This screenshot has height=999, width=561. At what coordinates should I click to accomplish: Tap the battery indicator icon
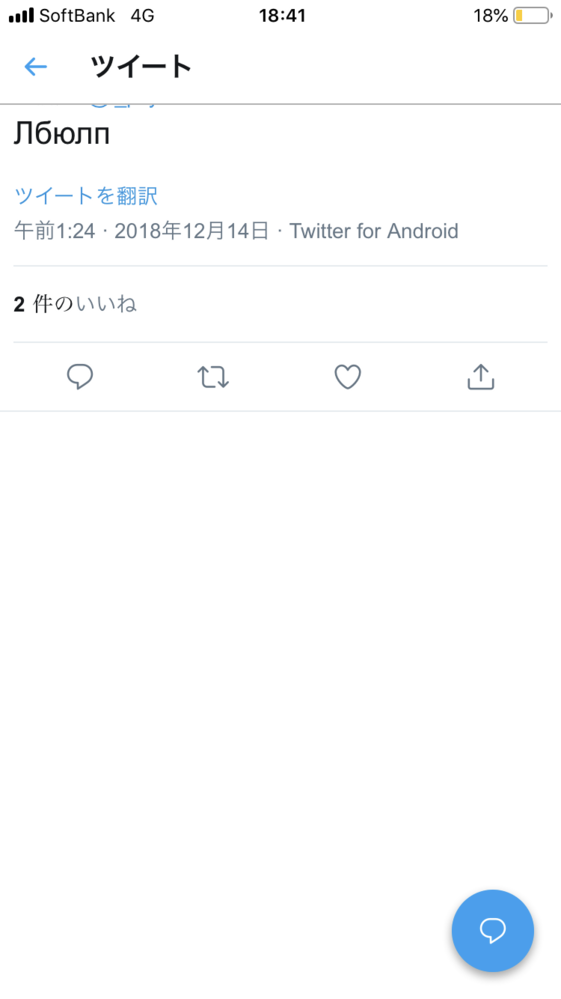(x=533, y=16)
